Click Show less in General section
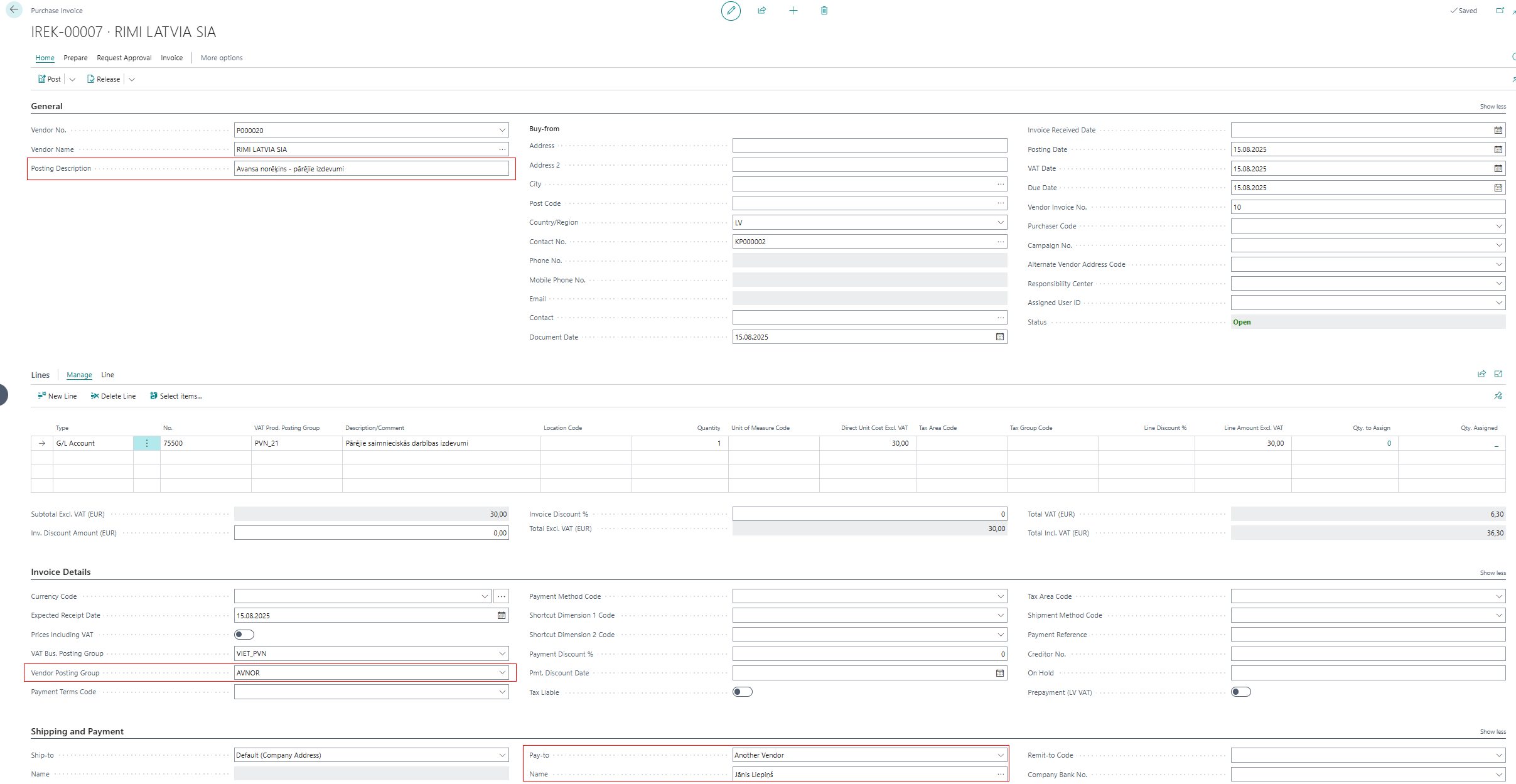 coord(1493,107)
